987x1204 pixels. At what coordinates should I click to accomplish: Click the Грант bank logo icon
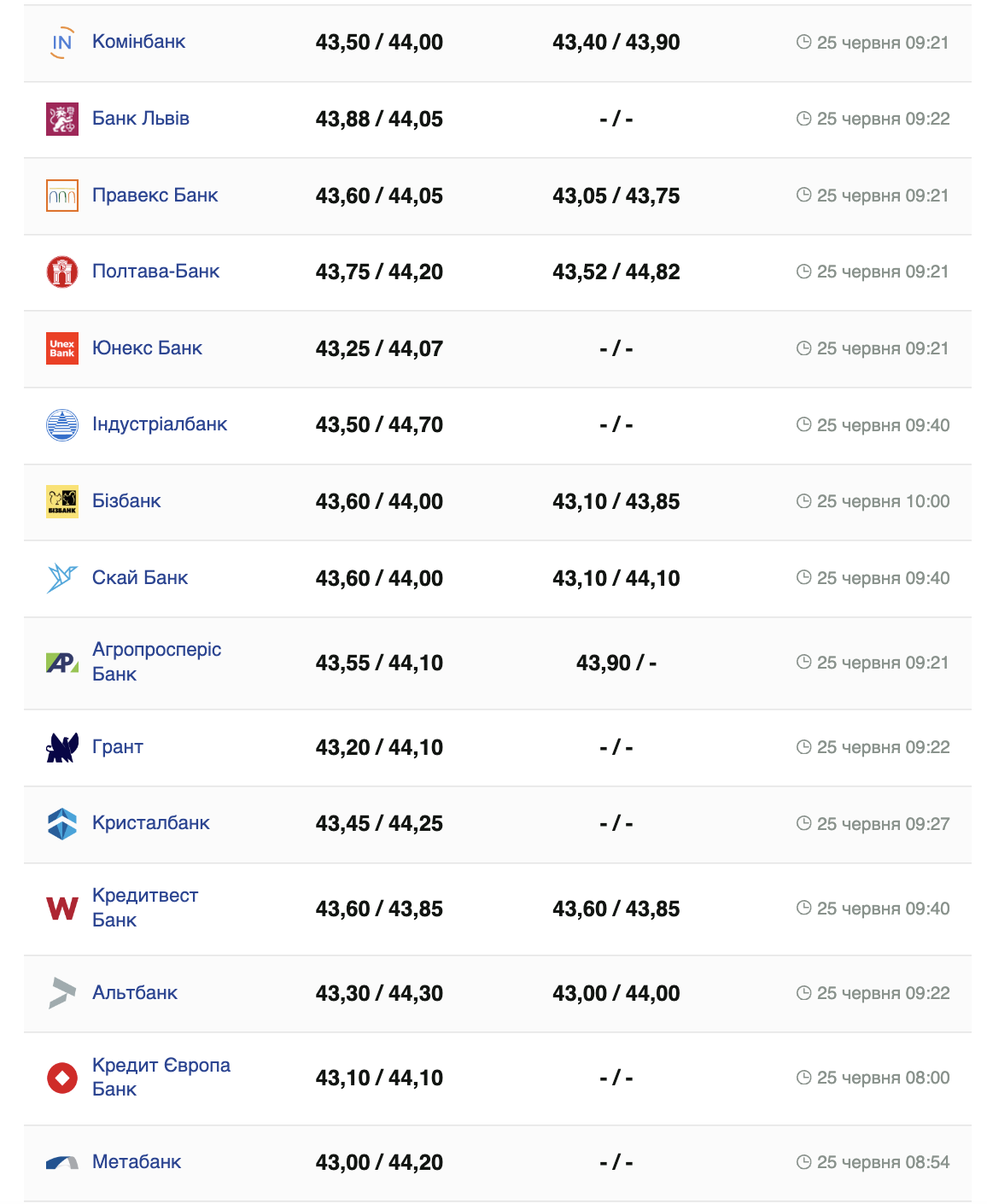coord(61,747)
